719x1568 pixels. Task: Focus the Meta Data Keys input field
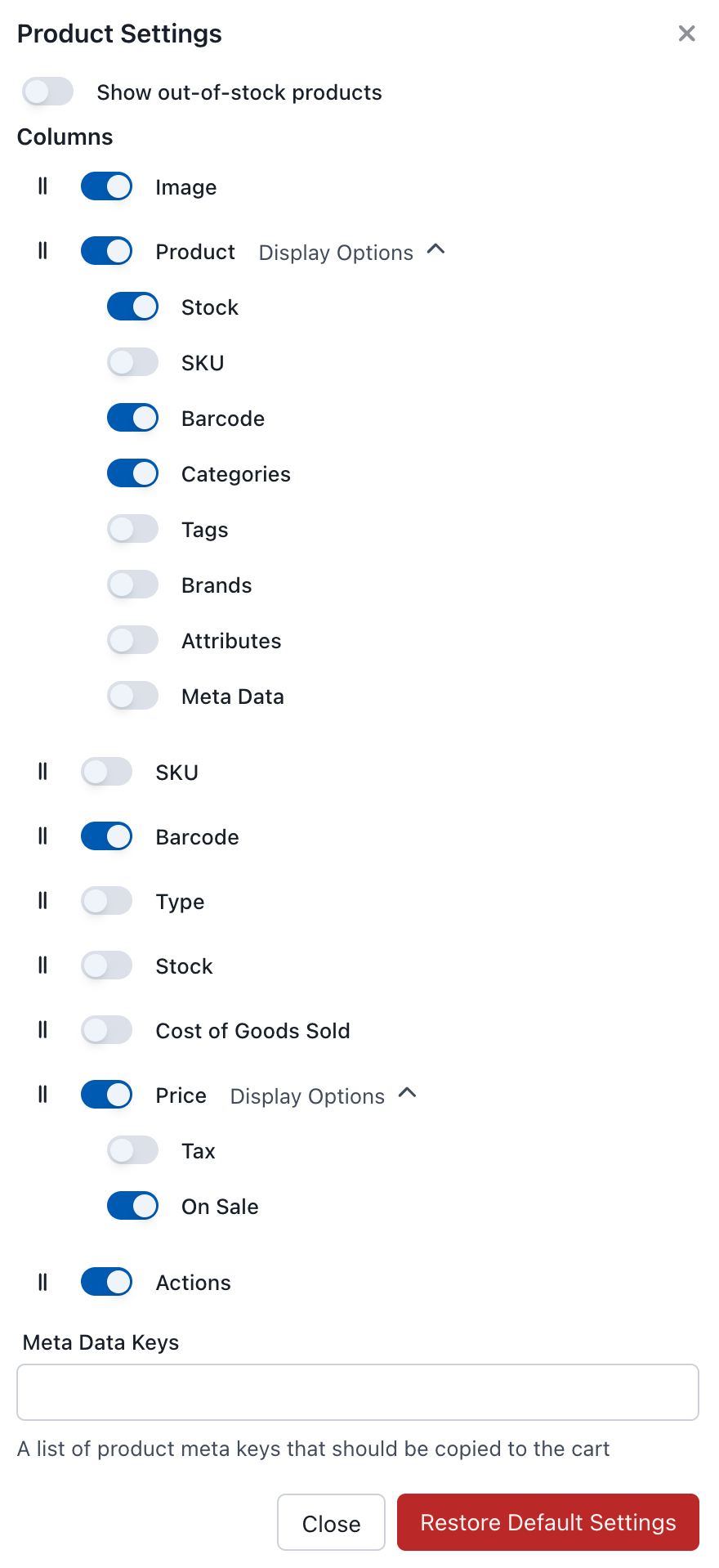358,1392
